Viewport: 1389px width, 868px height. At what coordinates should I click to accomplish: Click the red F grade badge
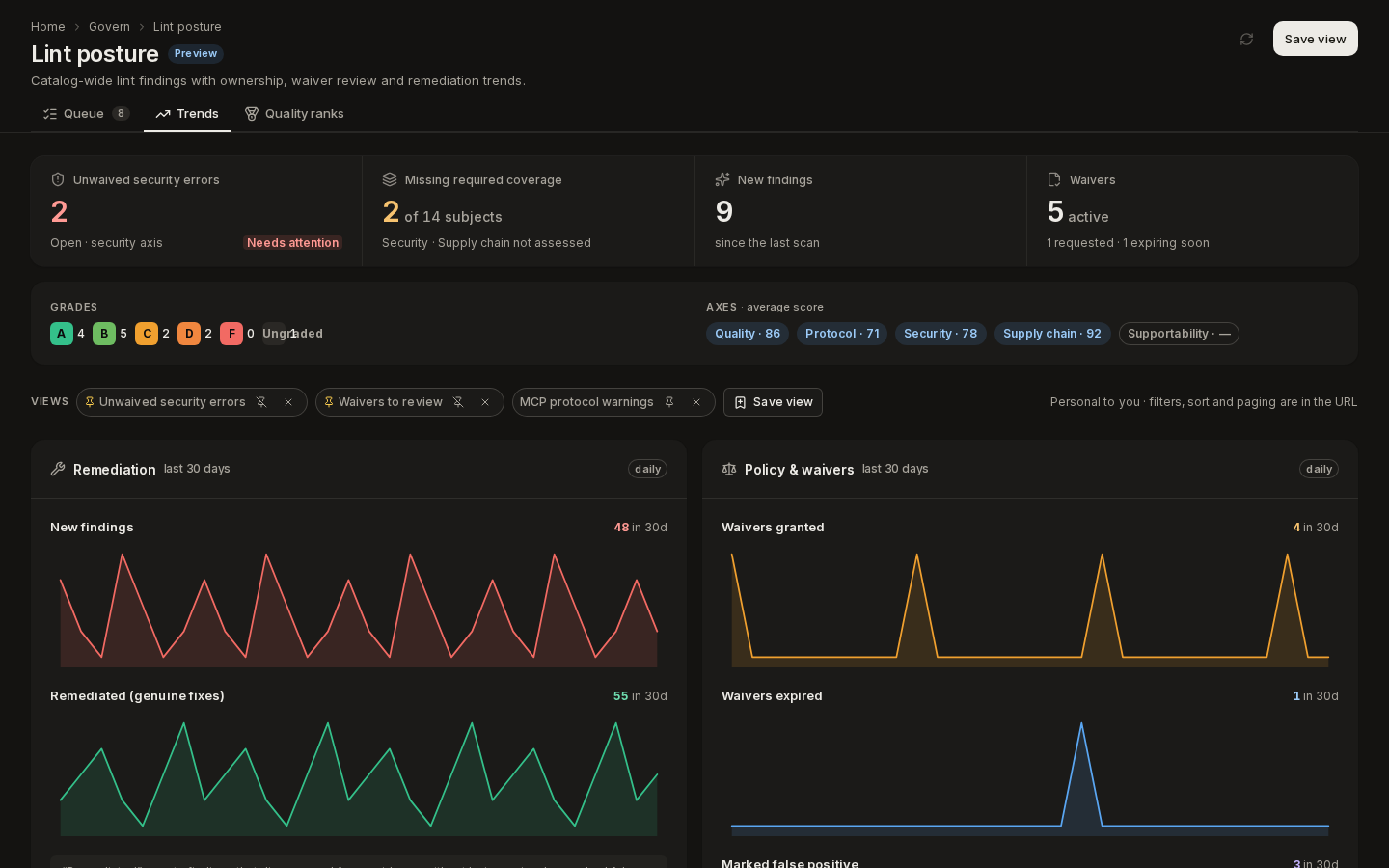[x=231, y=334]
